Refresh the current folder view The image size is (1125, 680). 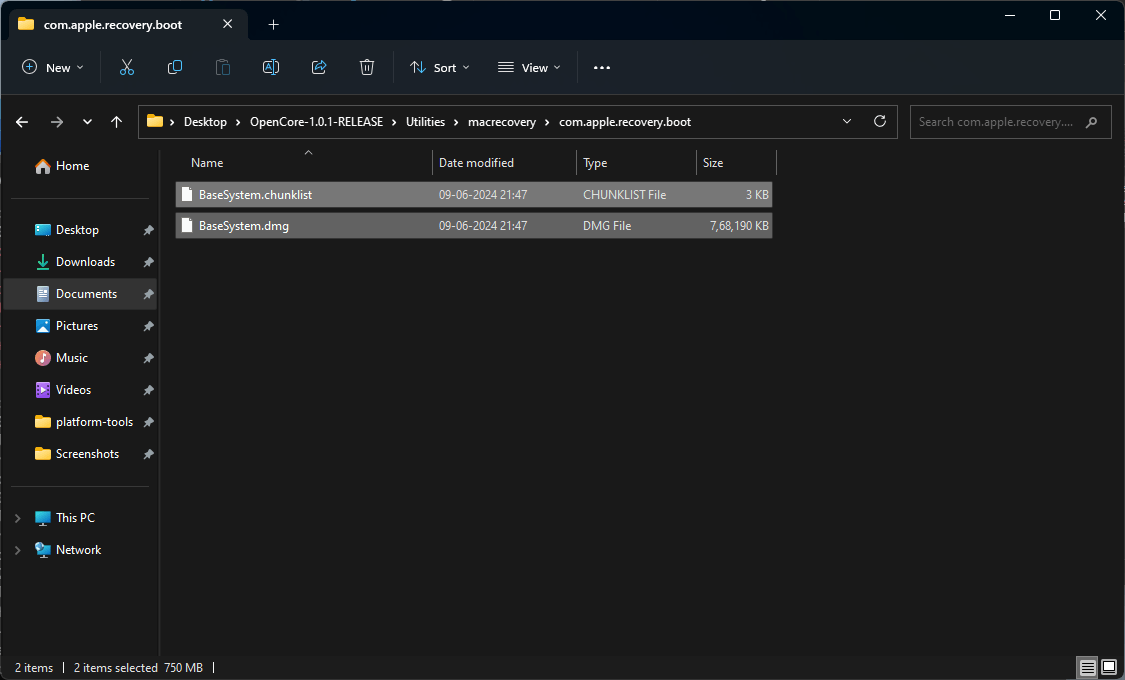880,121
